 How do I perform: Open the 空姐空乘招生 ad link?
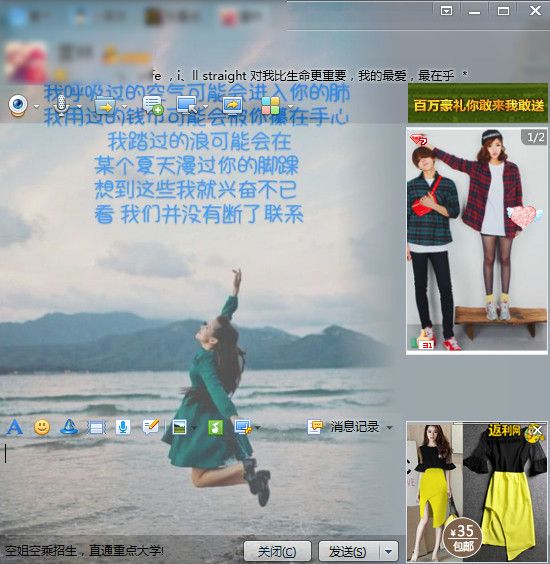(x=85, y=551)
